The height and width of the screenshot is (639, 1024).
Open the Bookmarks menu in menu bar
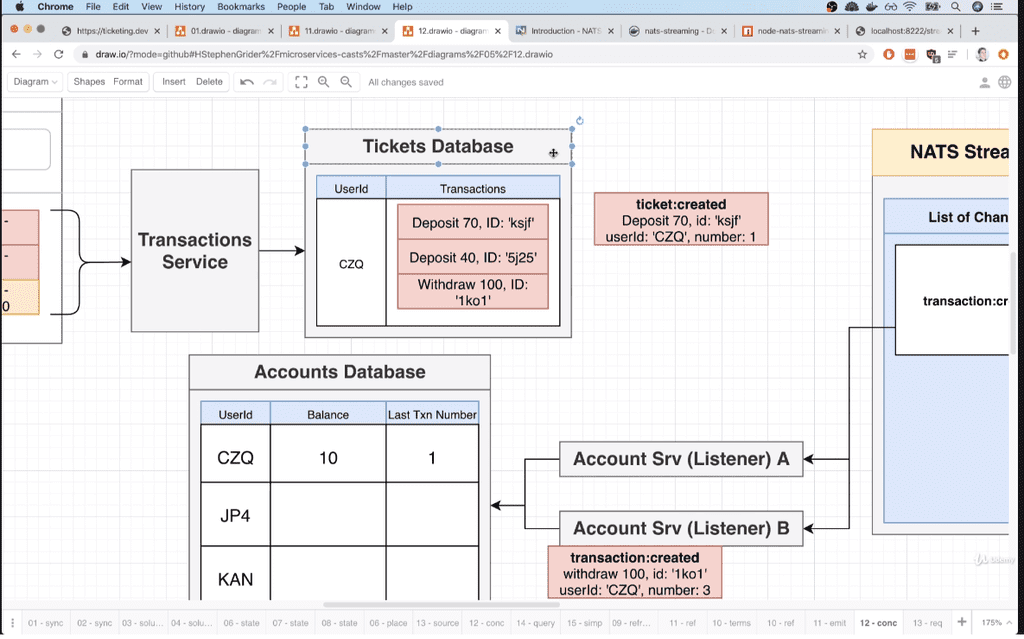point(240,7)
